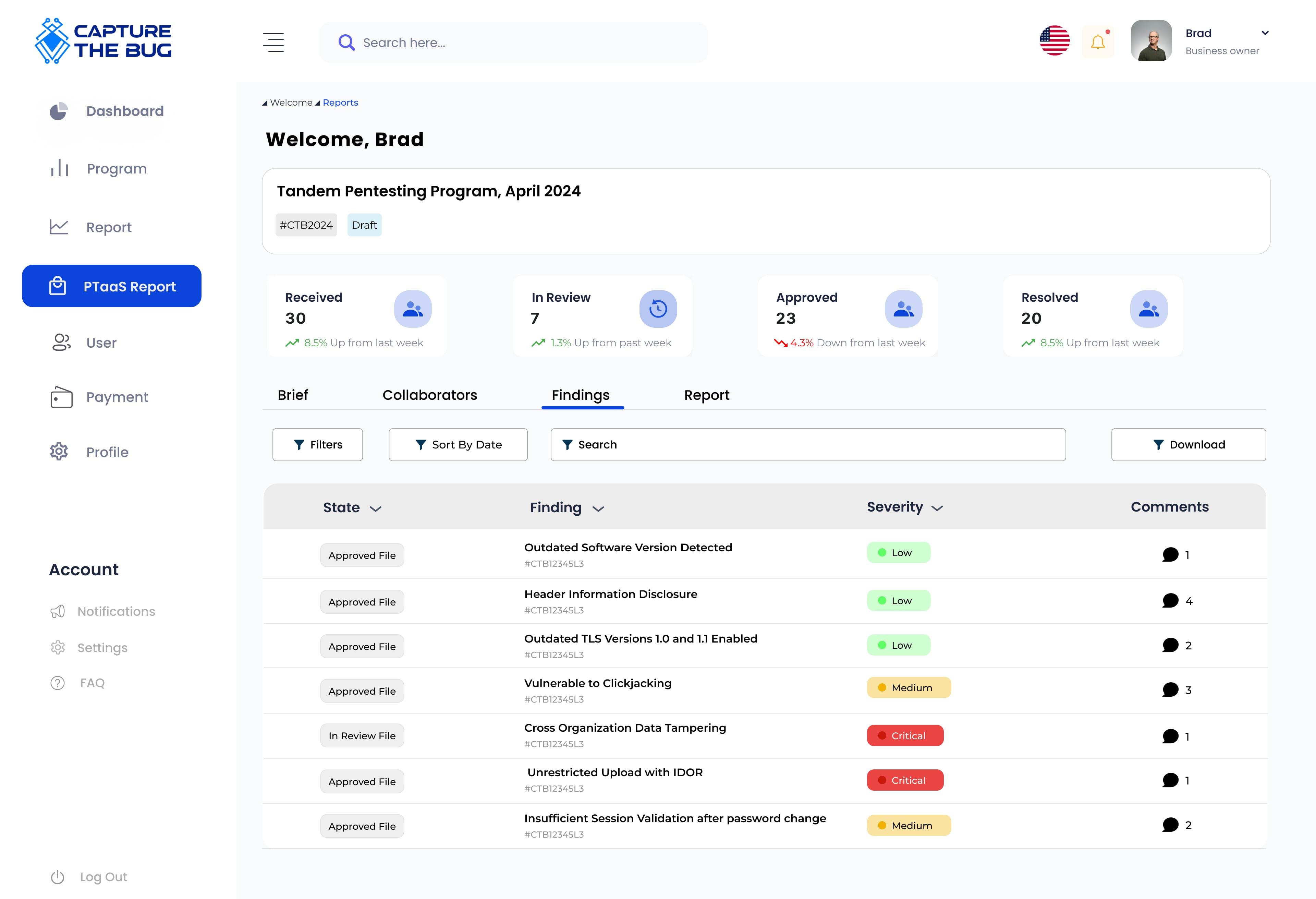
Task: Click the Reports breadcrumb link
Action: (x=340, y=103)
